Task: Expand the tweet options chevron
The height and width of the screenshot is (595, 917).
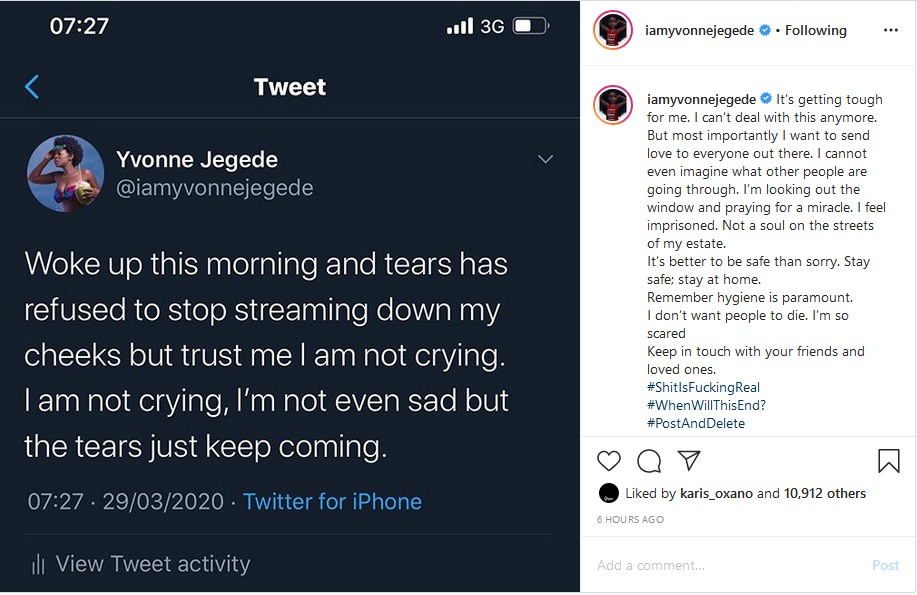Action: (545, 159)
